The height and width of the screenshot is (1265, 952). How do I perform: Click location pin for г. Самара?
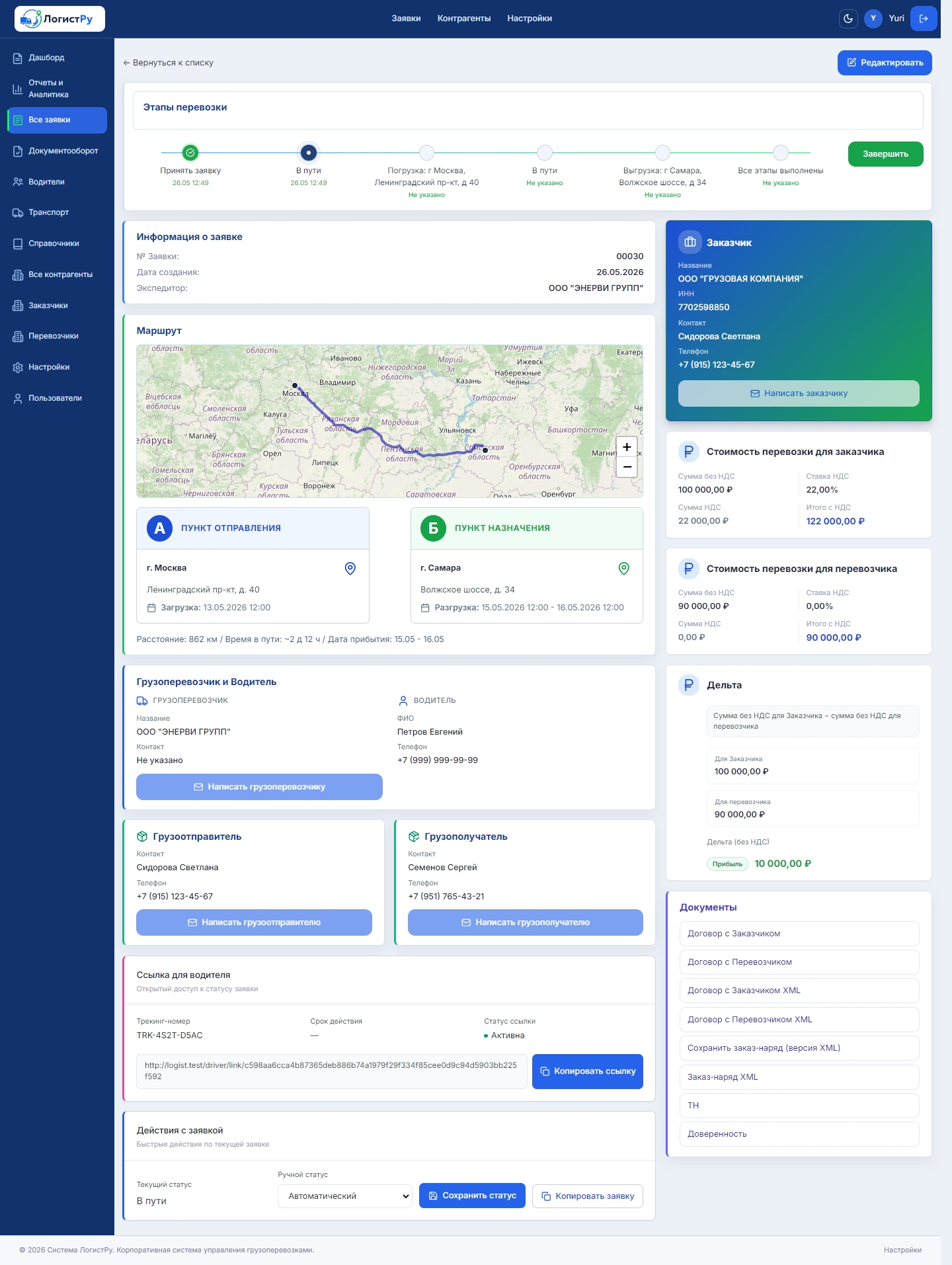(623, 568)
